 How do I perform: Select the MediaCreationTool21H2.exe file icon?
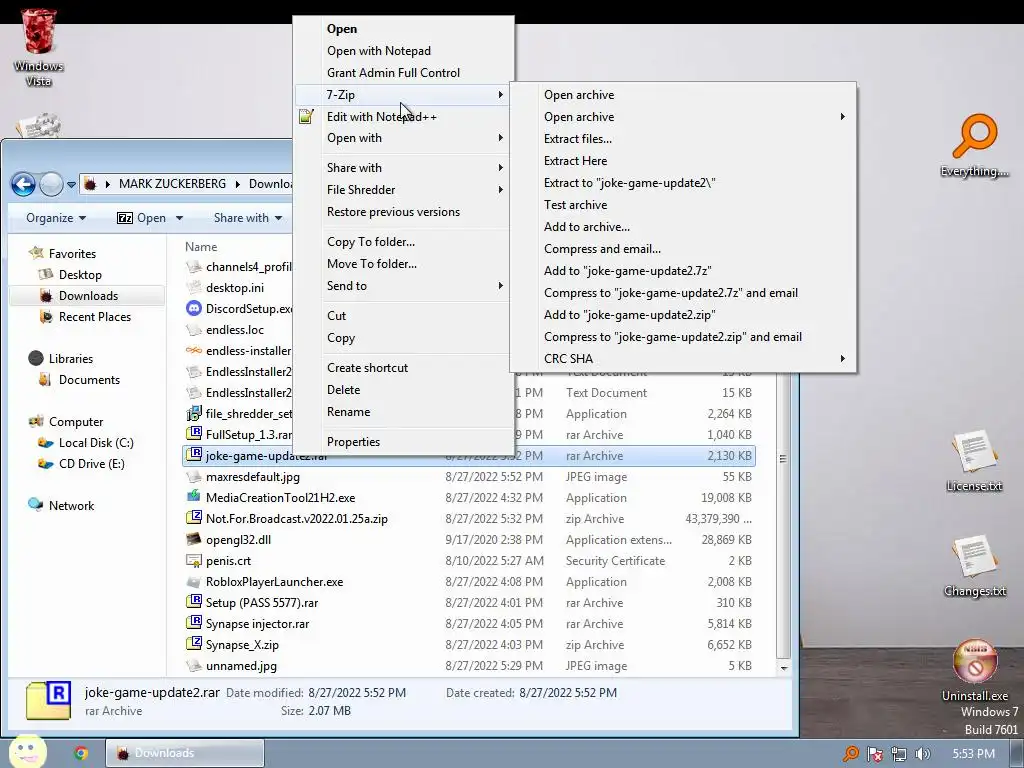pyautogui.click(x=193, y=497)
